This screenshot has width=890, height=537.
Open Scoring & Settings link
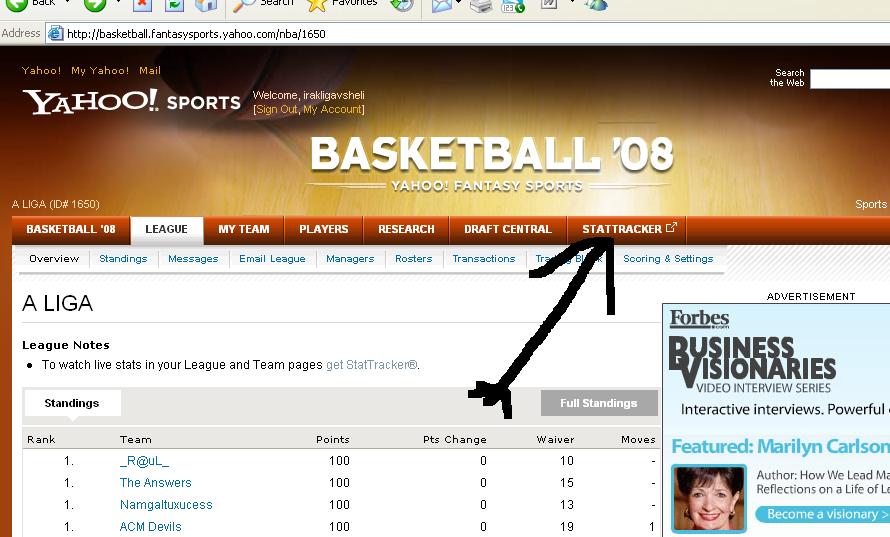tap(668, 259)
